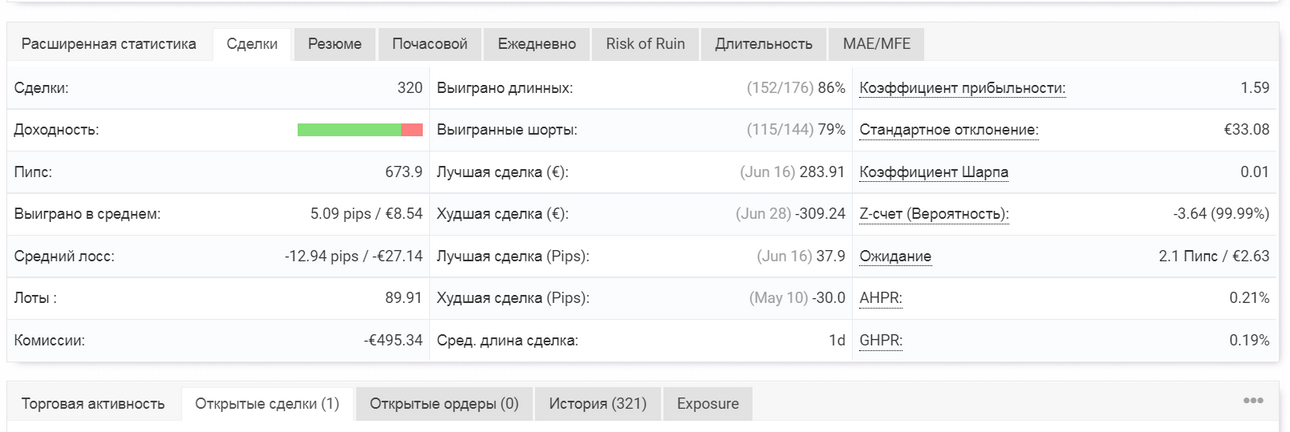Open the Резюме tab
The width and height of the screenshot is (1290, 432).
click(335, 44)
